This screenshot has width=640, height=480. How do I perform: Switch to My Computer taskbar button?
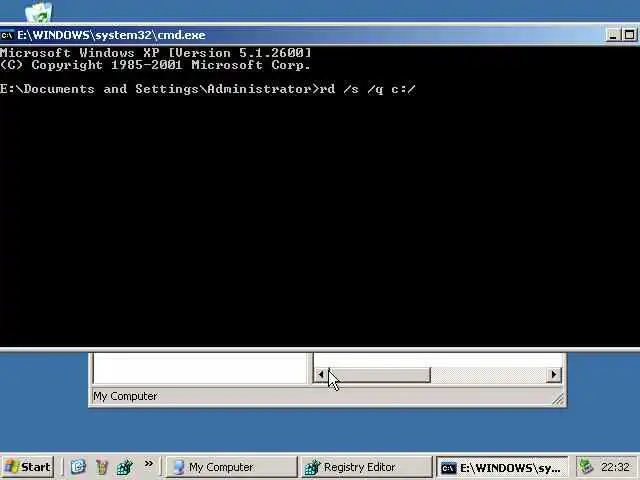(231, 467)
